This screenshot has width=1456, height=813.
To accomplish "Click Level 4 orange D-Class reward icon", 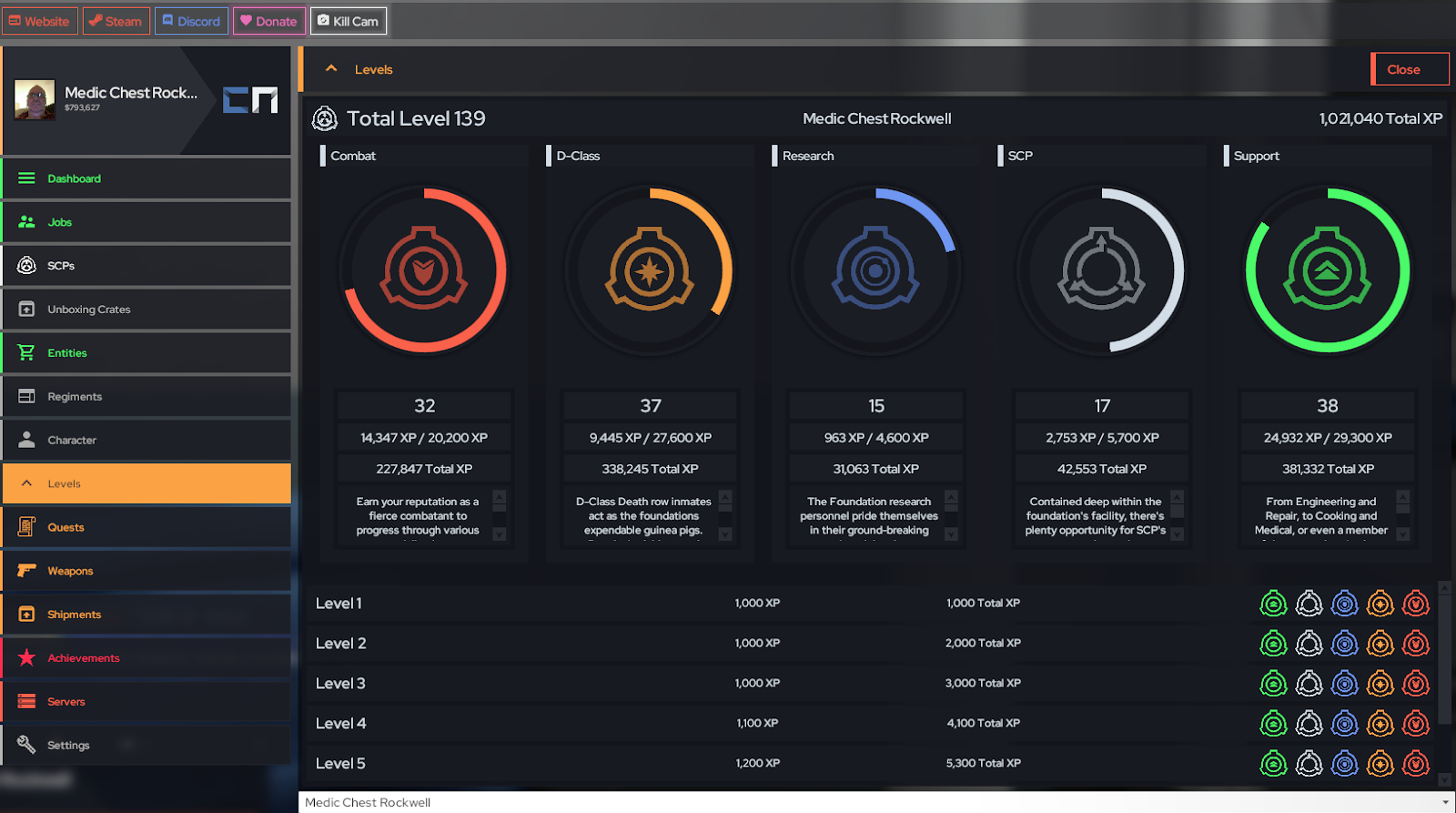I will (1380, 724).
